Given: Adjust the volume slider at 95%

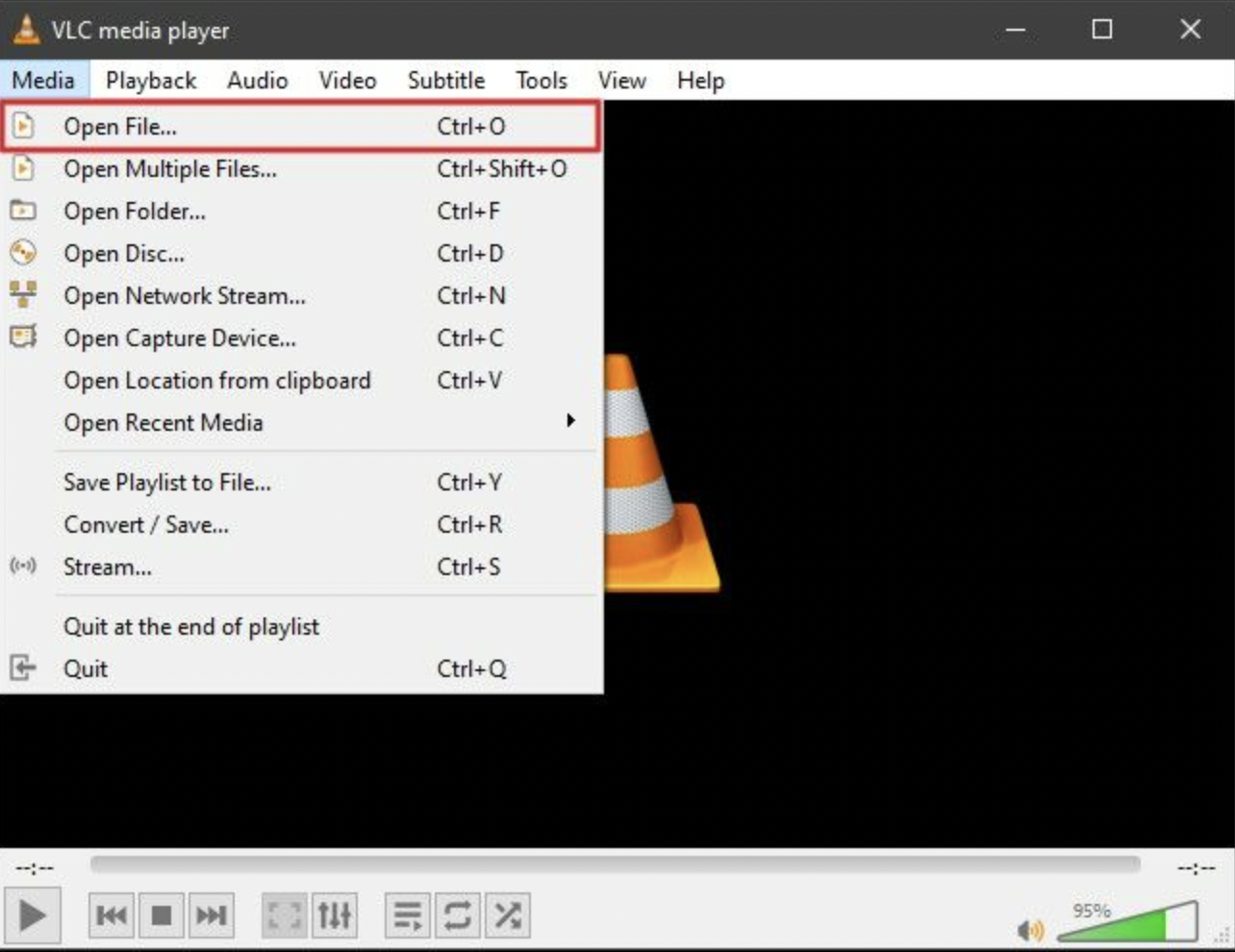Looking at the screenshot, I should click(1127, 921).
